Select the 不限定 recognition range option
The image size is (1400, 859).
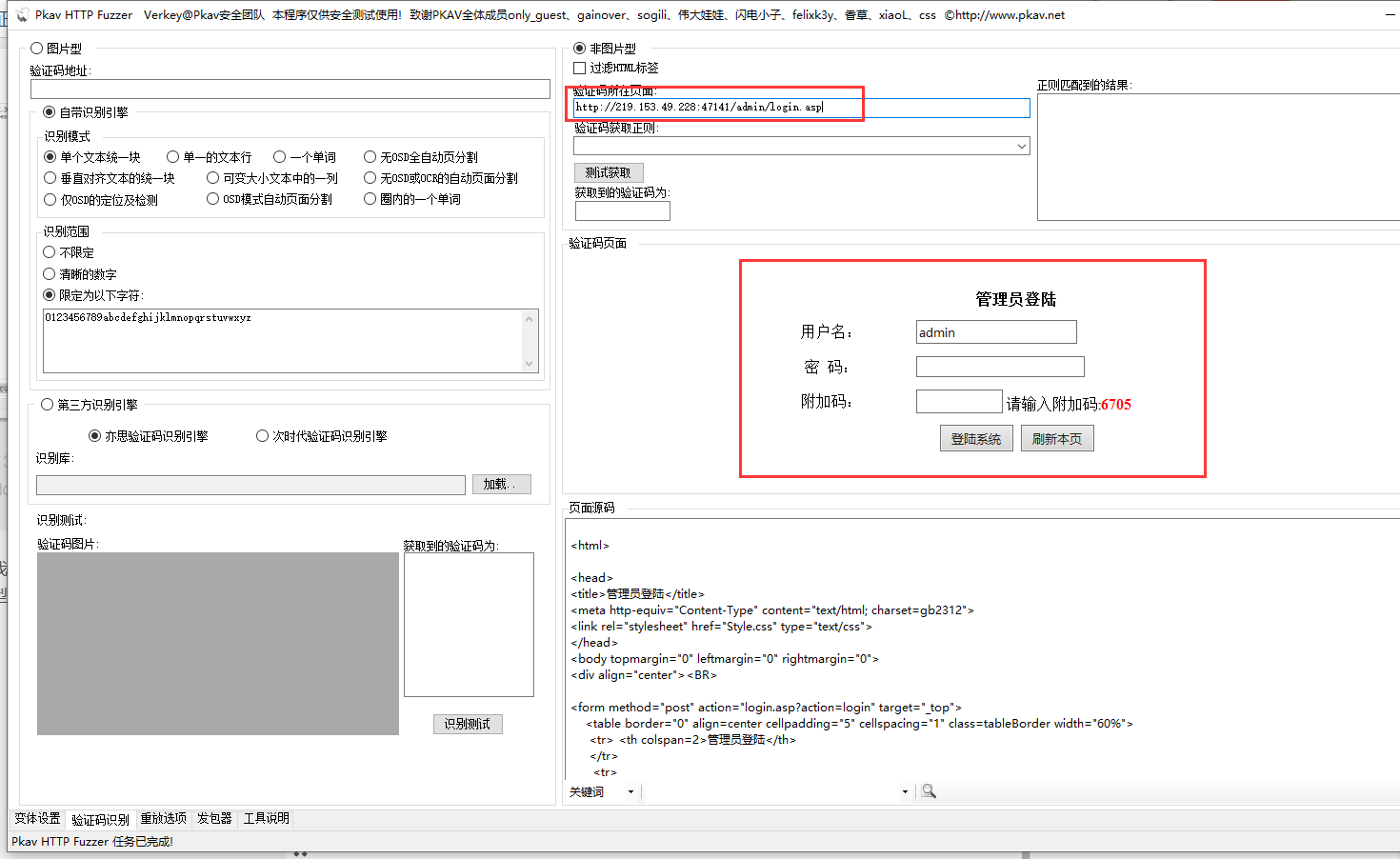[x=49, y=251]
